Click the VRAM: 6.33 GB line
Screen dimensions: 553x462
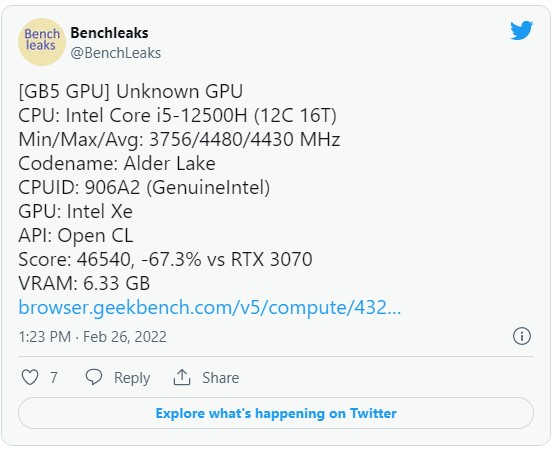[84, 283]
